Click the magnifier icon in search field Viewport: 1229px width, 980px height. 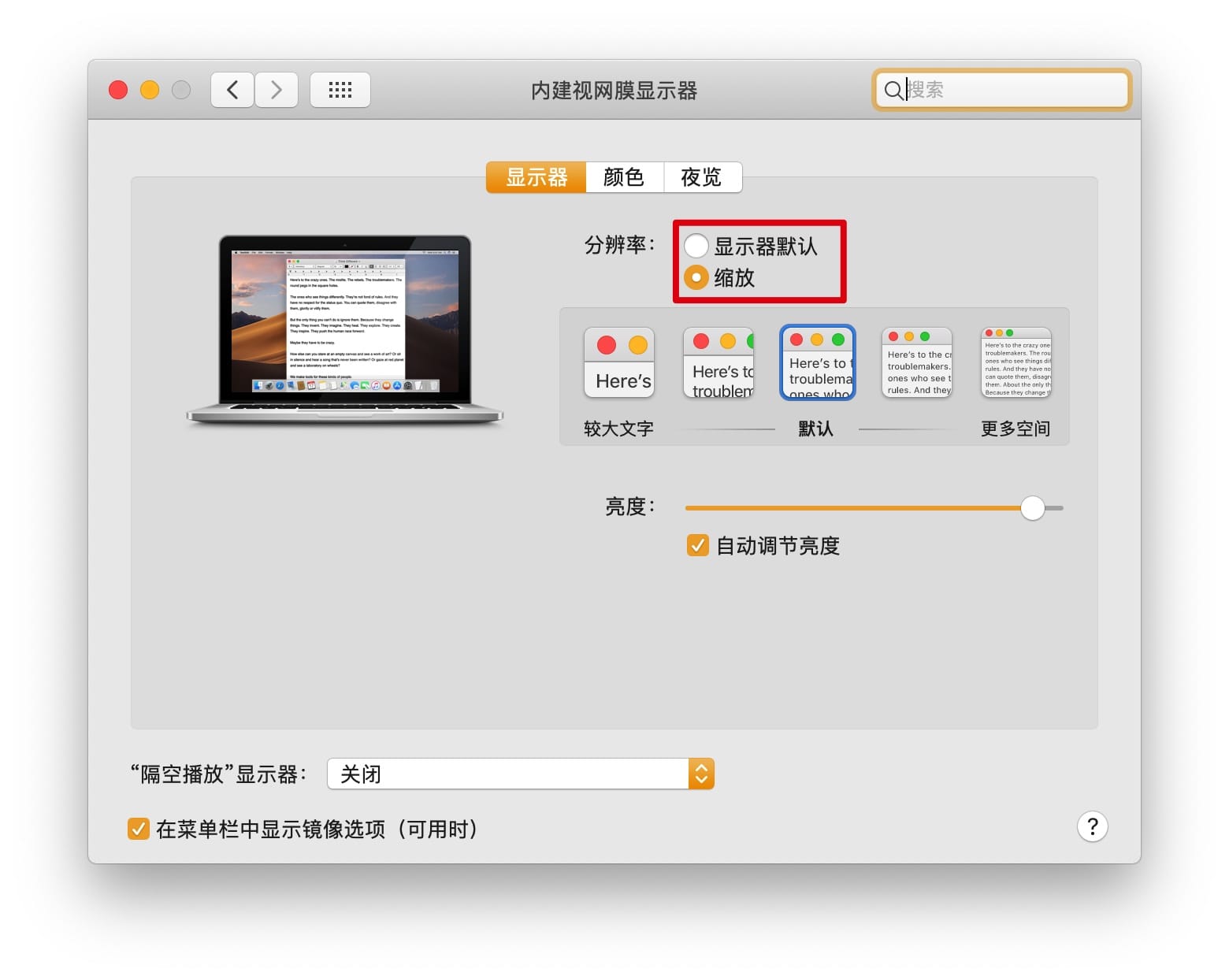coord(893,90)
